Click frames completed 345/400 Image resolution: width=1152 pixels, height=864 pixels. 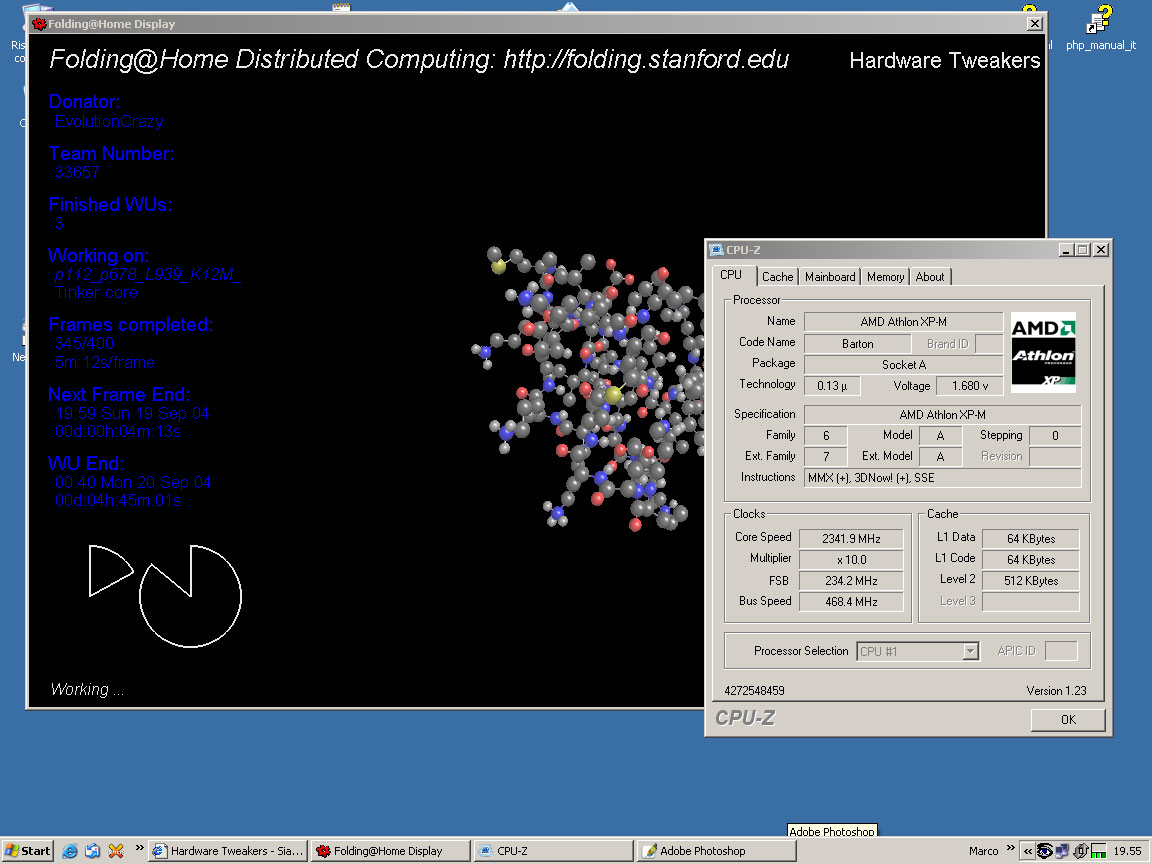(x=84, y=343)
